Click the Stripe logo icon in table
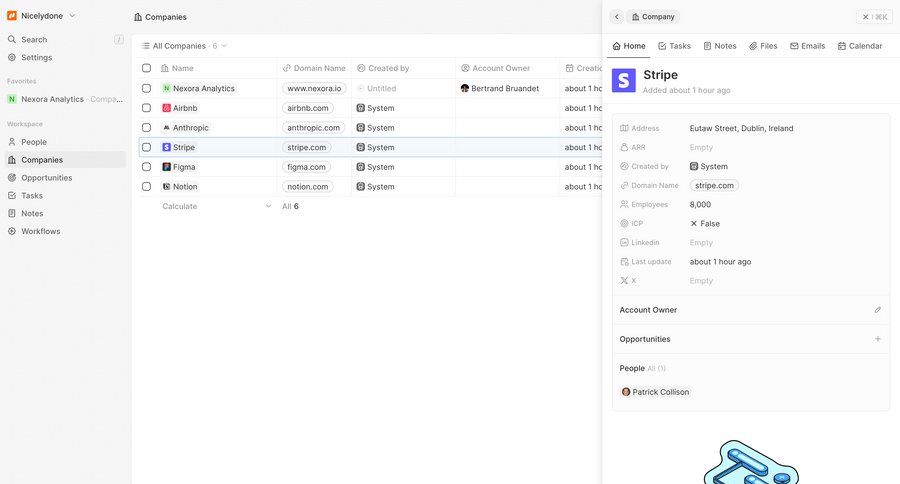 pyautogui.click(x=166, y=147)
